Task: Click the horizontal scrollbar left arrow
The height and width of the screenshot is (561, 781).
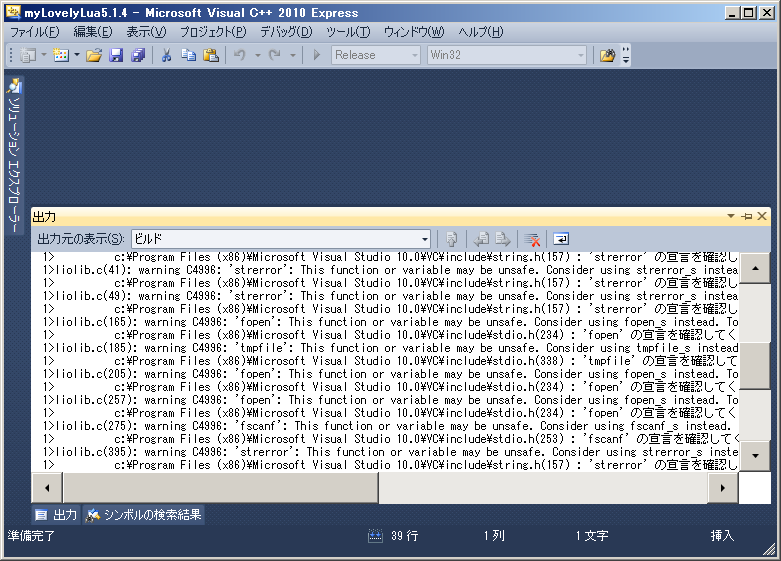Action: click(x=47, y=488)
